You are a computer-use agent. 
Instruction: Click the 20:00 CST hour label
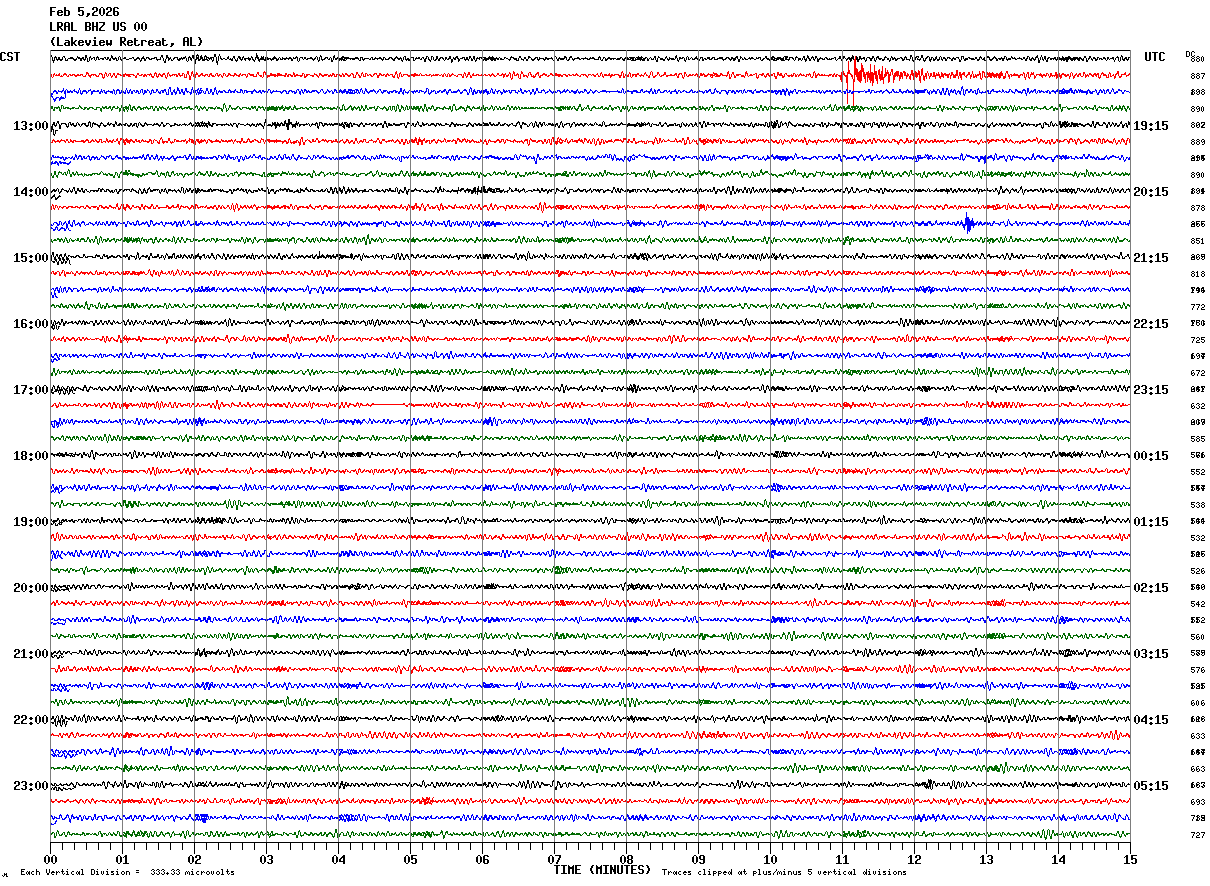(31, 588)
